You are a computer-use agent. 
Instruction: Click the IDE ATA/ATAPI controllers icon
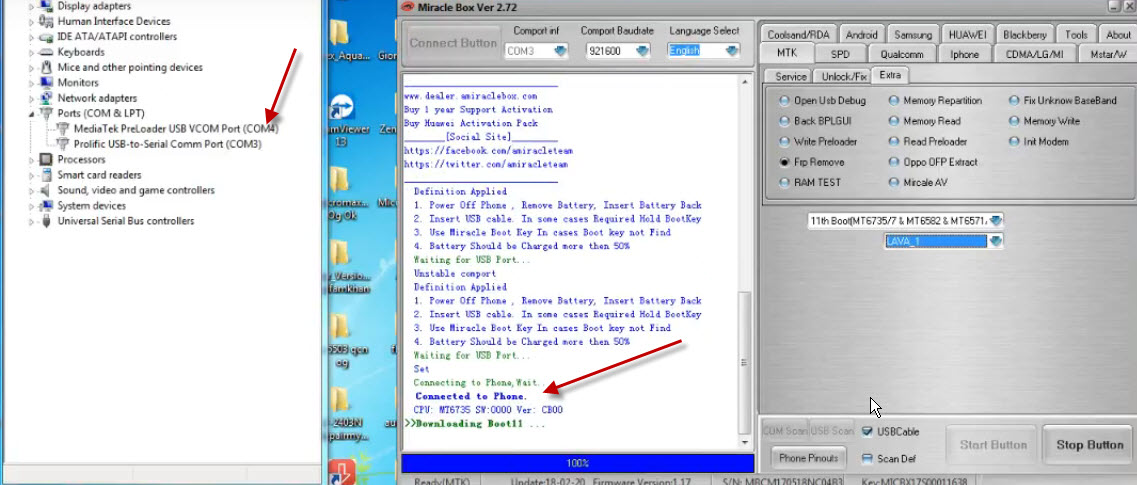(x=46, y=36)
